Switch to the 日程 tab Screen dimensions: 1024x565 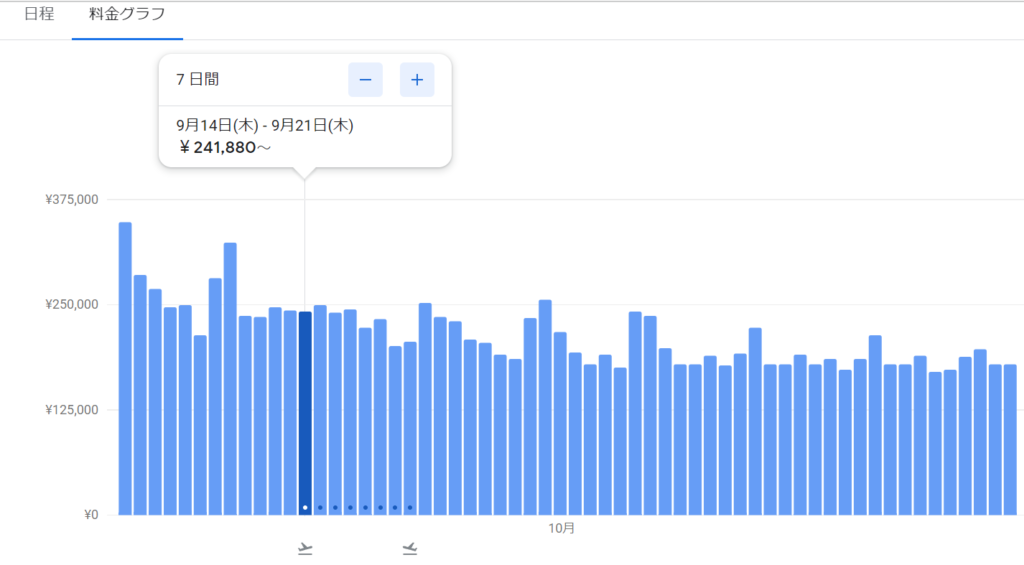click(x=38, y=15)
